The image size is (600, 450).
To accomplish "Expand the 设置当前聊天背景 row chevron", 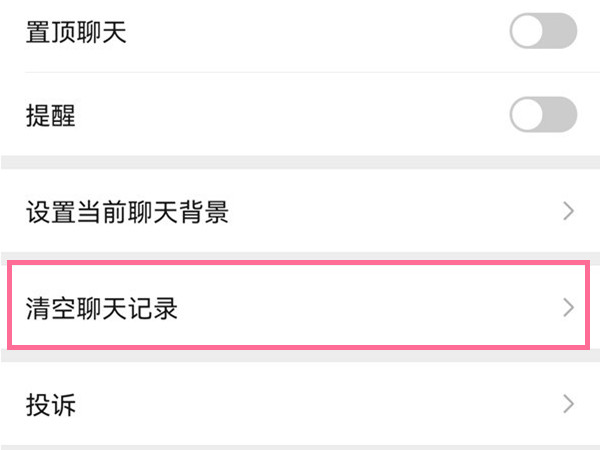I will (x=568, y=212).
